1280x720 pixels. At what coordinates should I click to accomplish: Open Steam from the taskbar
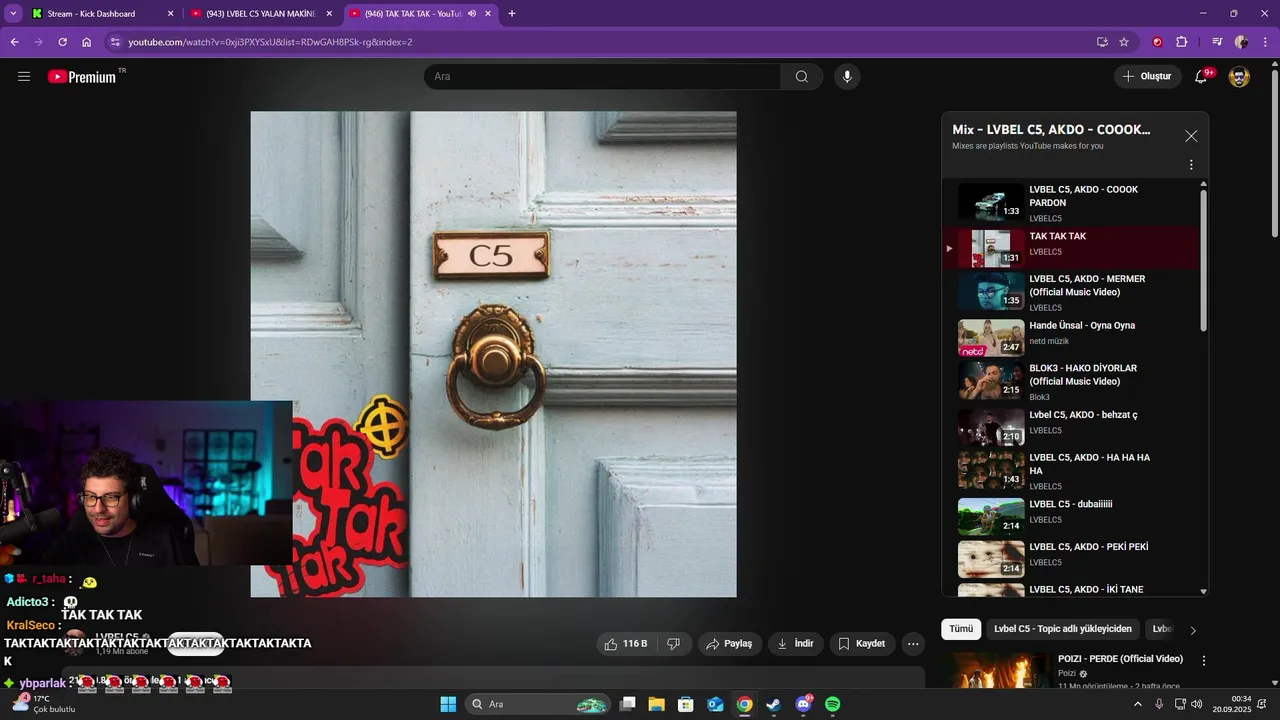(x=773, y=704)
